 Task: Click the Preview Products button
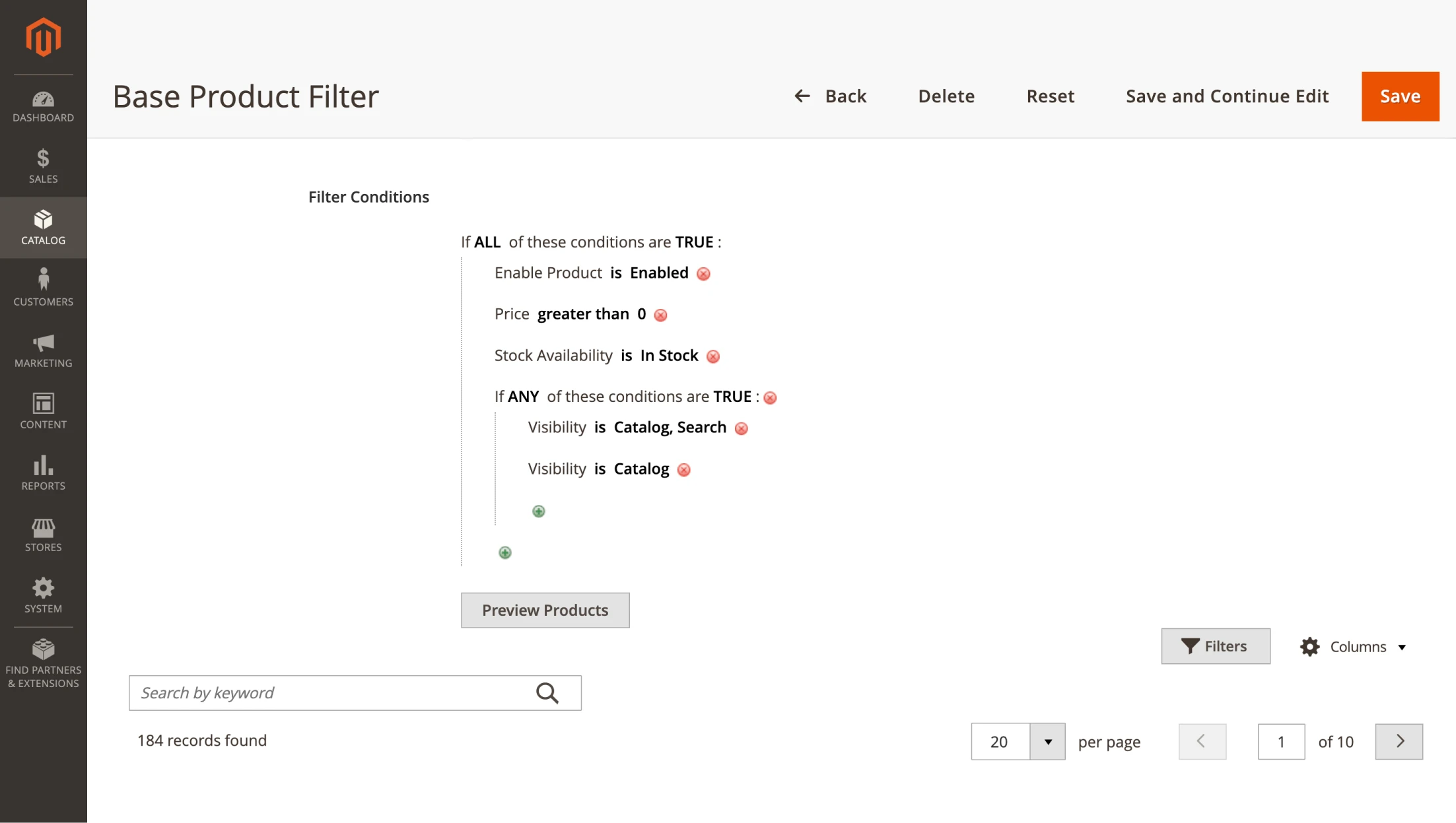click(x=545, y=610)
